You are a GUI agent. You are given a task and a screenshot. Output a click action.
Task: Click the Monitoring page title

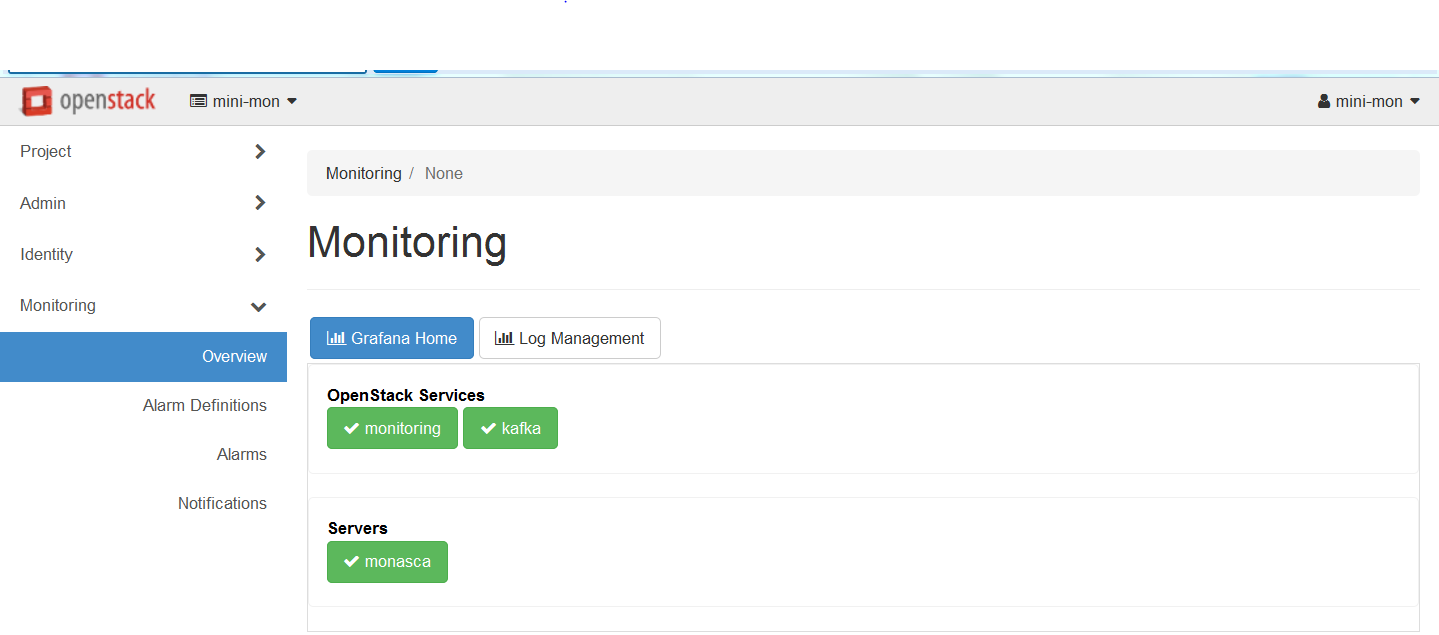(x=407, y=242)
